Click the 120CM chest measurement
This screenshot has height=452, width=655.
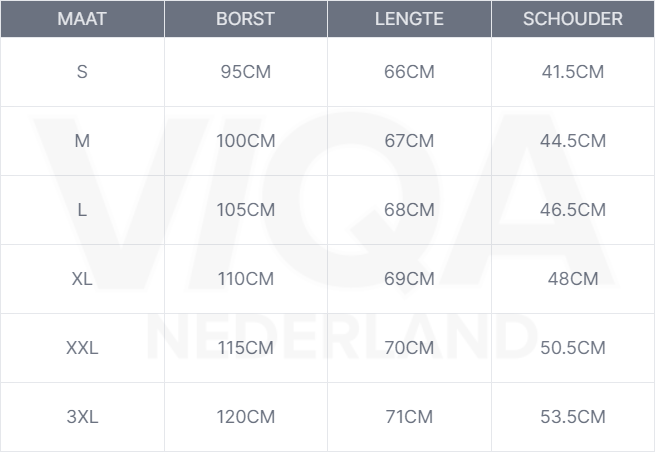pos(245,417)
